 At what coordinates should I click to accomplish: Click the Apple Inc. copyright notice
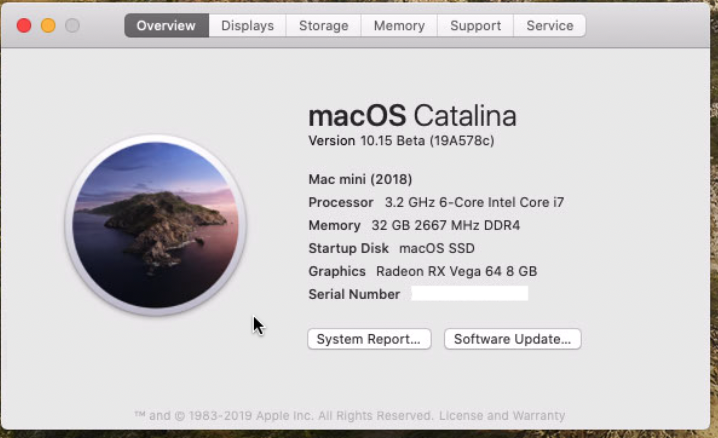coord(283,416)
